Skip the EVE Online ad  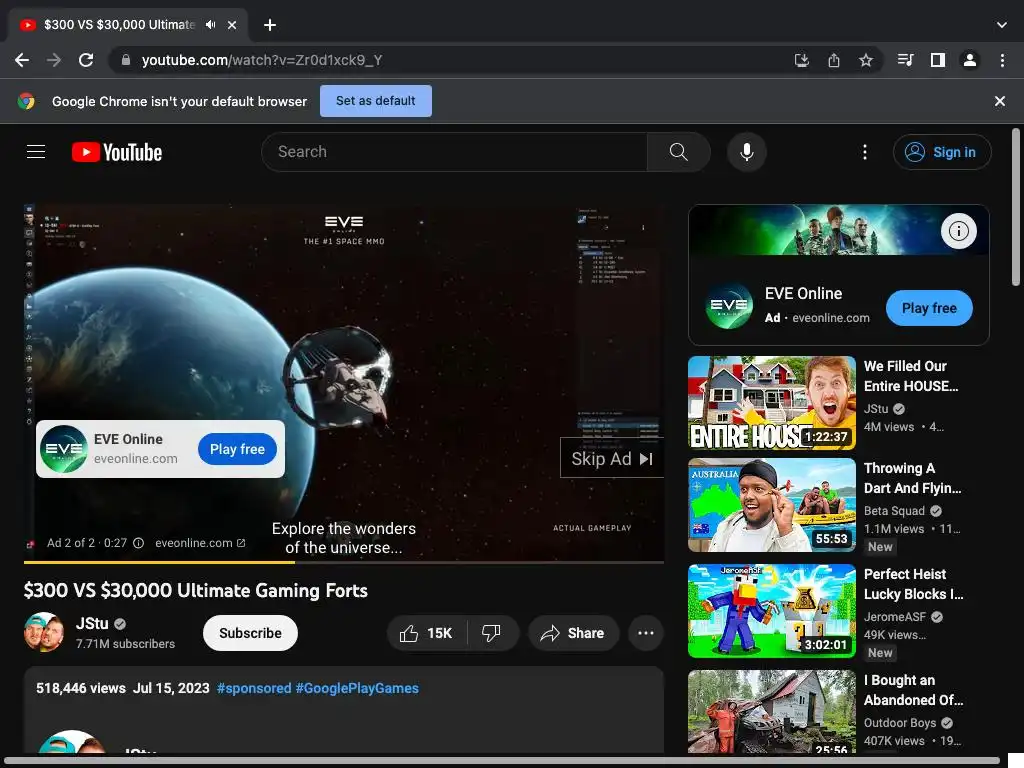coord(612,459)
